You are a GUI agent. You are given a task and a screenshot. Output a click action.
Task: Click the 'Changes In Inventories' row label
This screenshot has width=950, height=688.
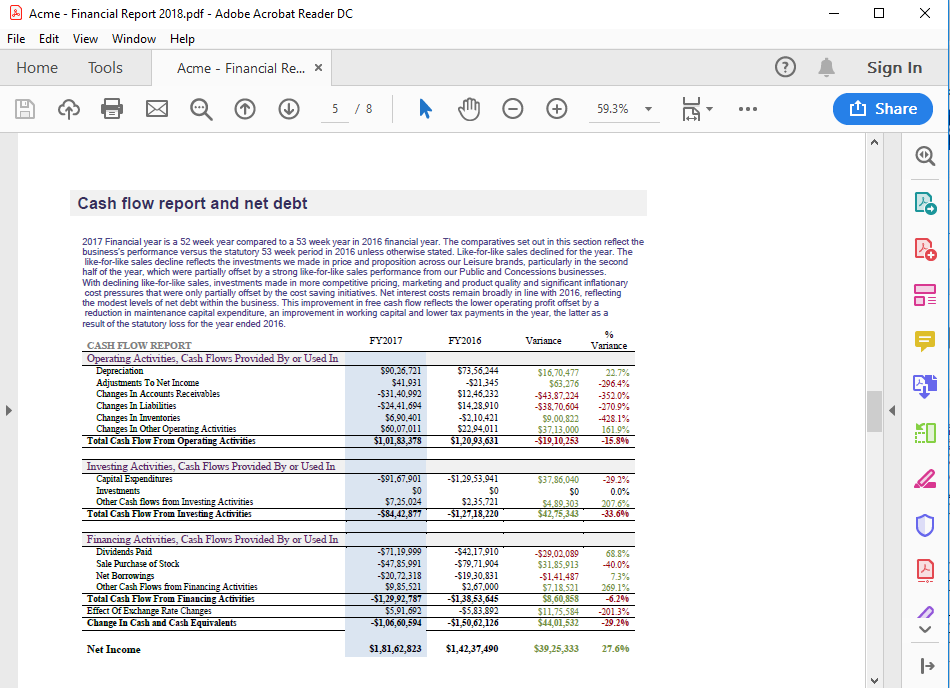138,418
